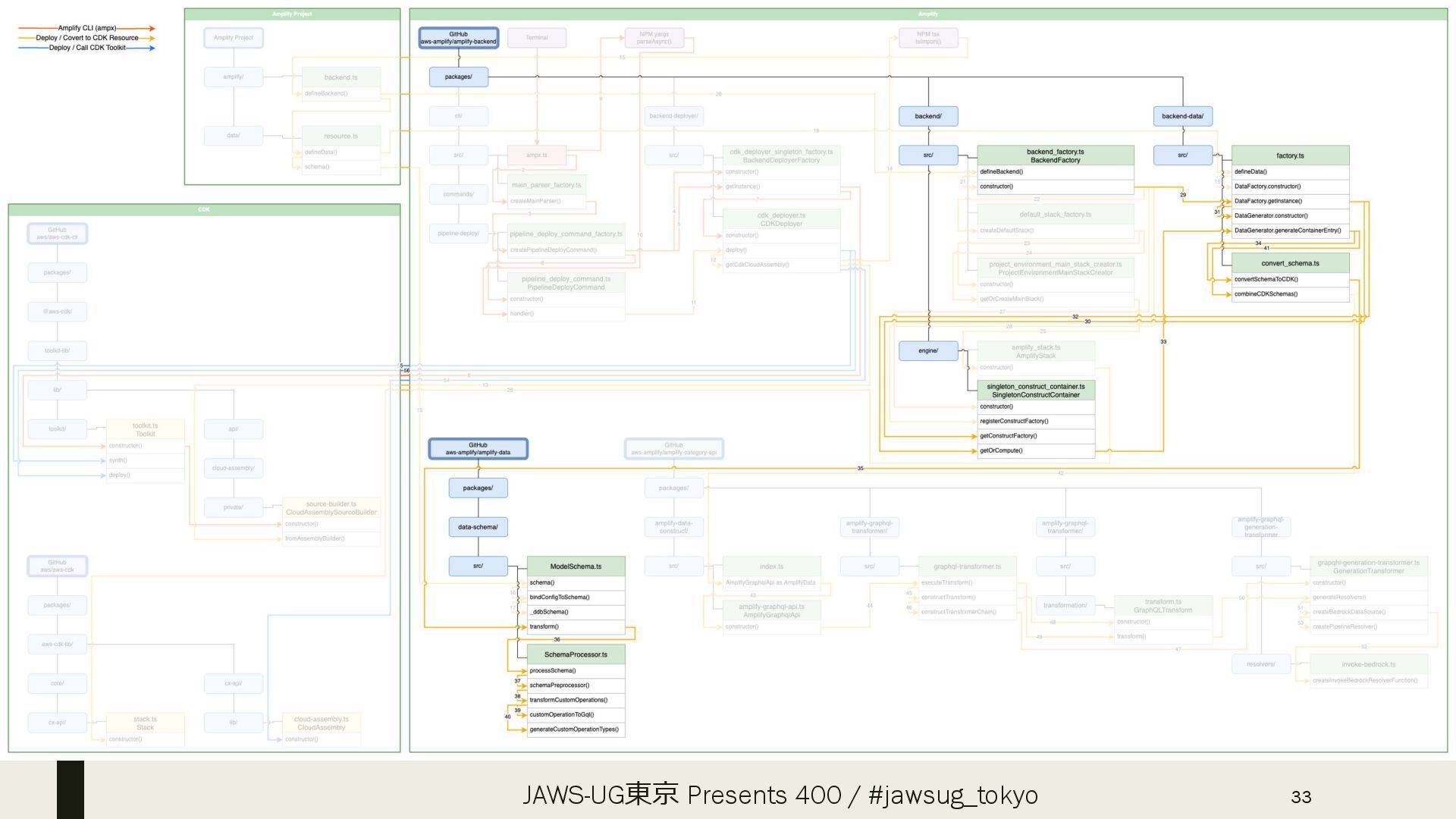1456x819 pixels.
Task: Click the Amplify CLI (ampx) legend arrow
Action: [x=86, y=28]
